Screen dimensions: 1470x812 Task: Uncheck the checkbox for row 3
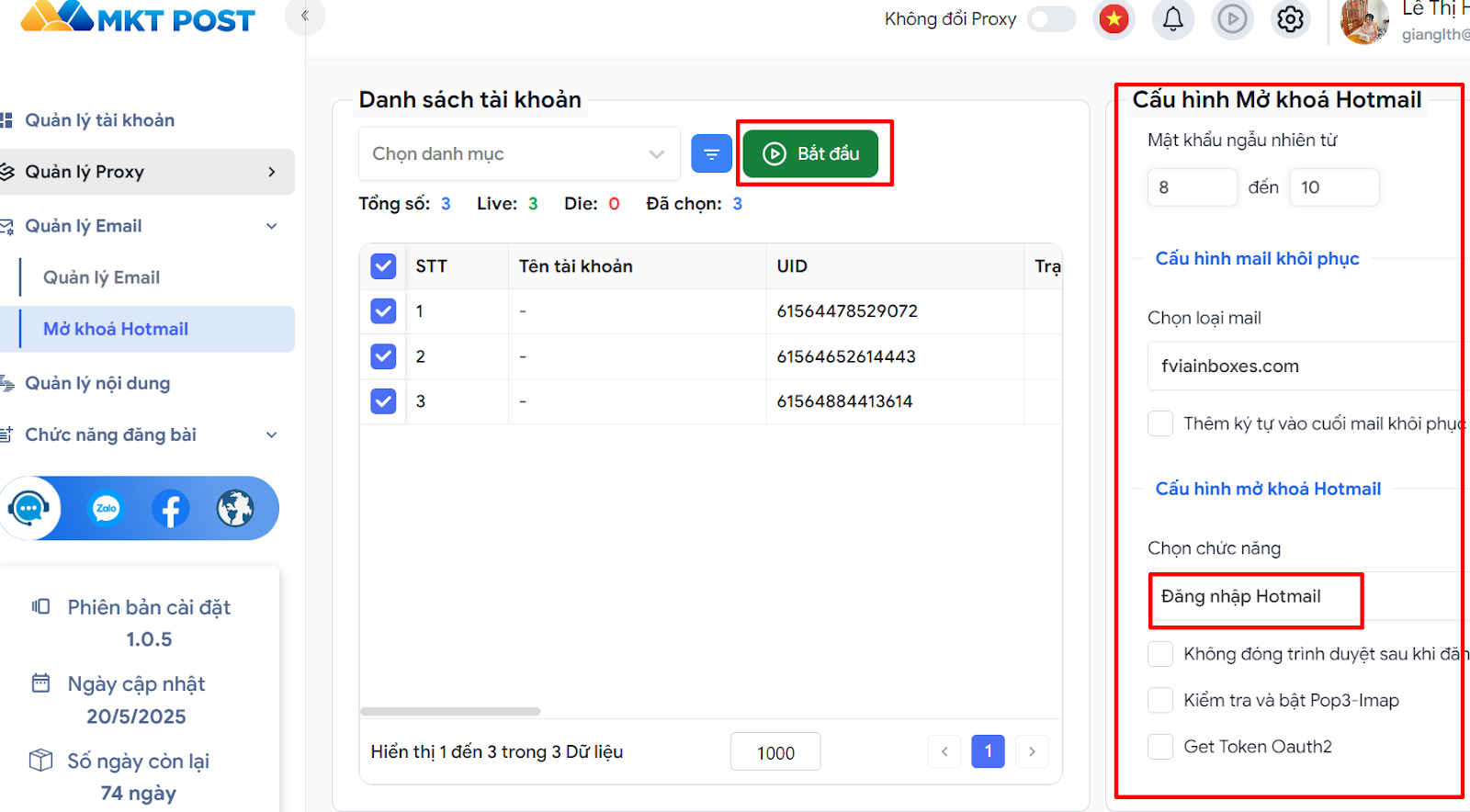383,401
